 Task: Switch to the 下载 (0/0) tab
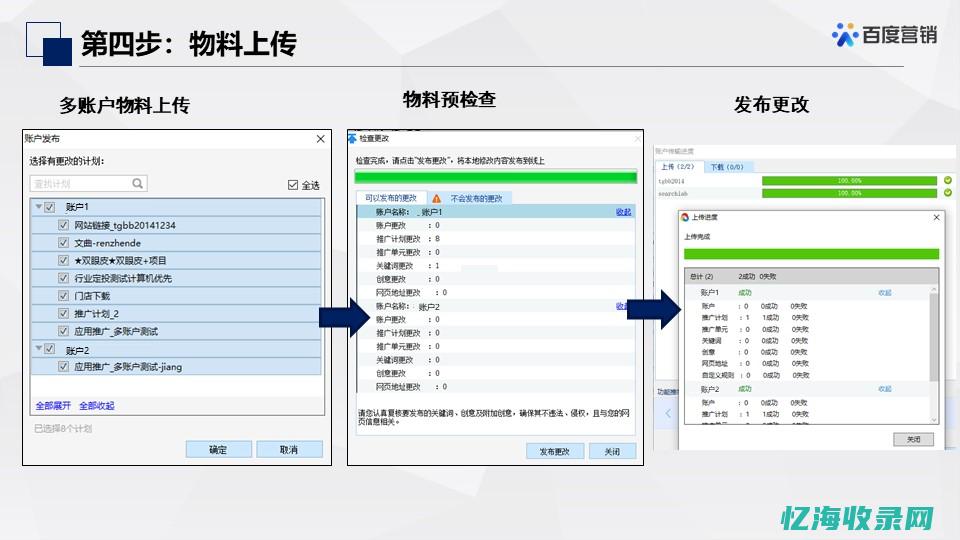pyautogui.click(x=726, y=167)
